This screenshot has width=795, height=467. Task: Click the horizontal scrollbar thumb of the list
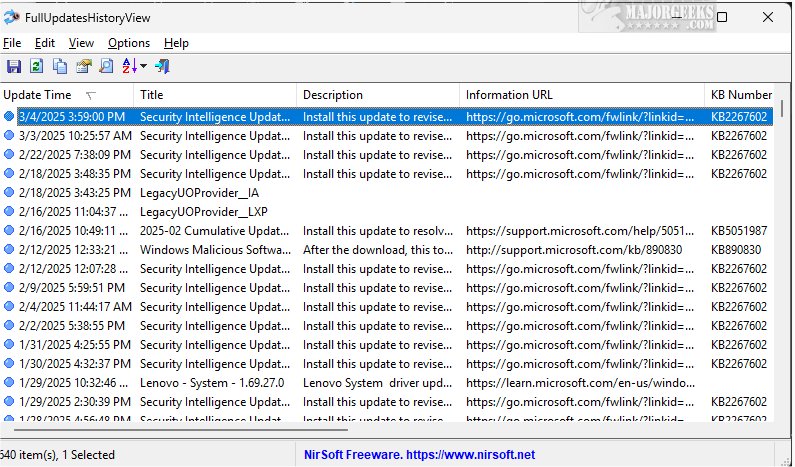coord(180,430)
